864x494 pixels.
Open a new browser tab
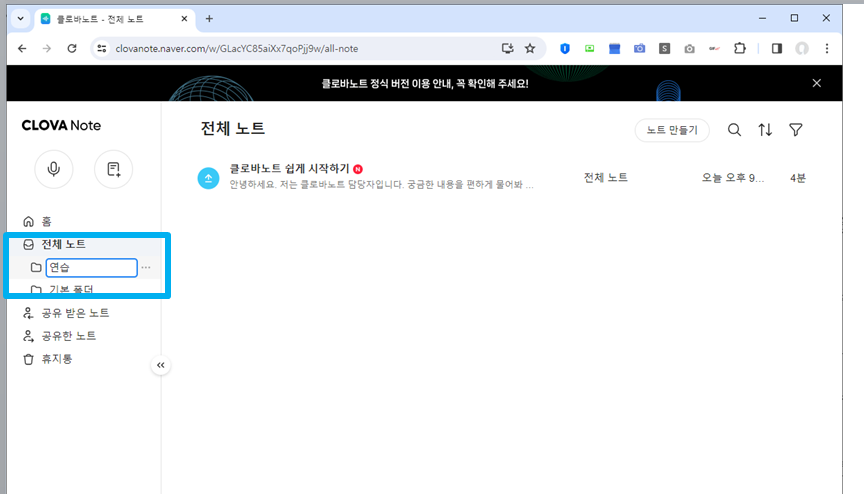209,19
